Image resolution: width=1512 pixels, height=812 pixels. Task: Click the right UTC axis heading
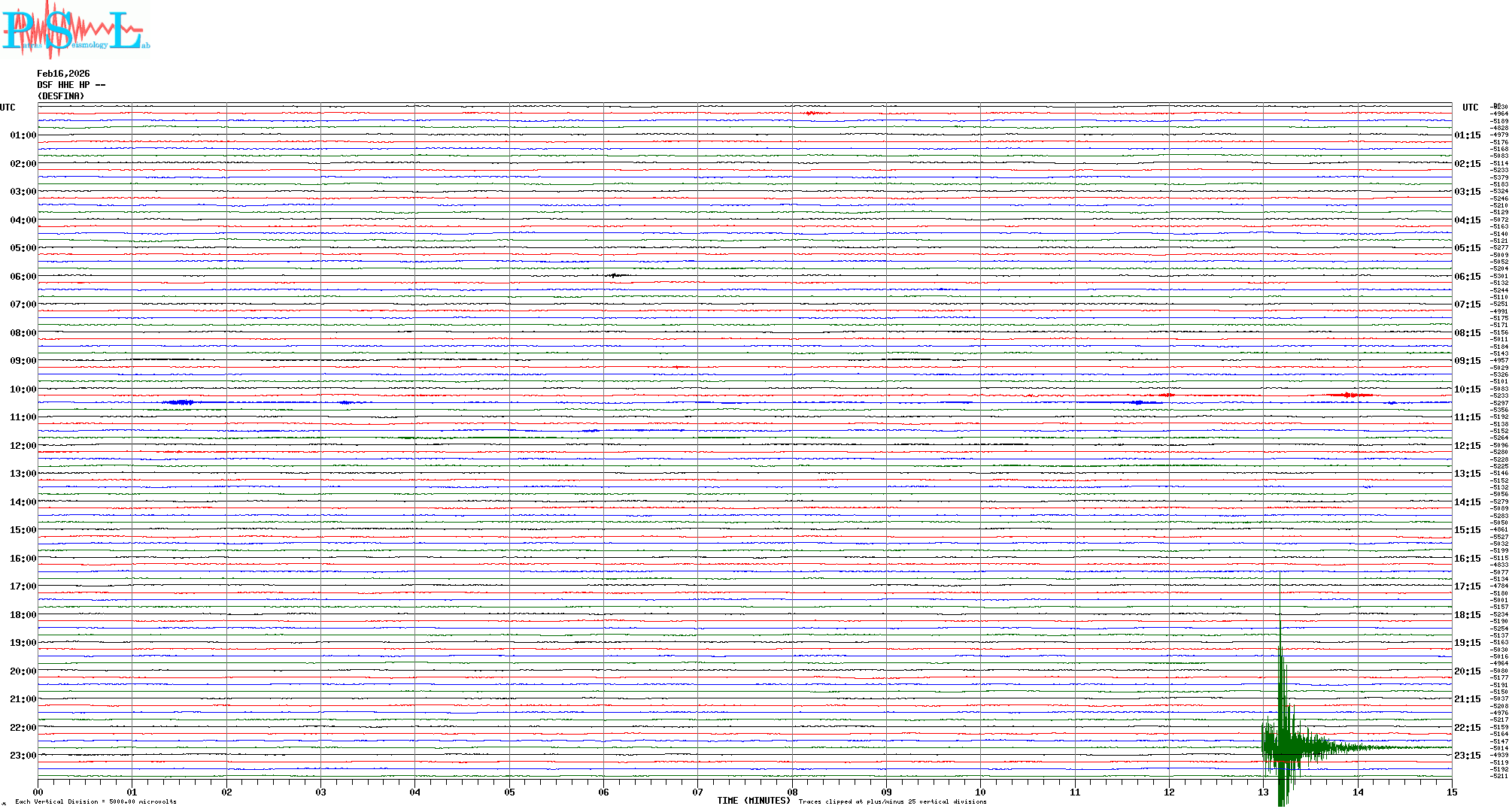pyautogui.click(x=1470, y=108)
